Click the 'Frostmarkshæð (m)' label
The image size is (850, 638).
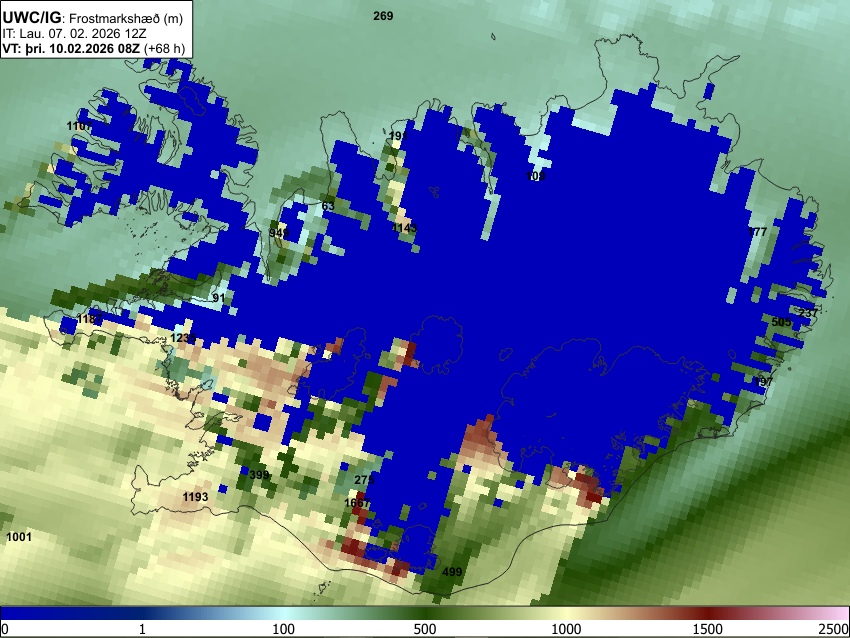(126, 18)
